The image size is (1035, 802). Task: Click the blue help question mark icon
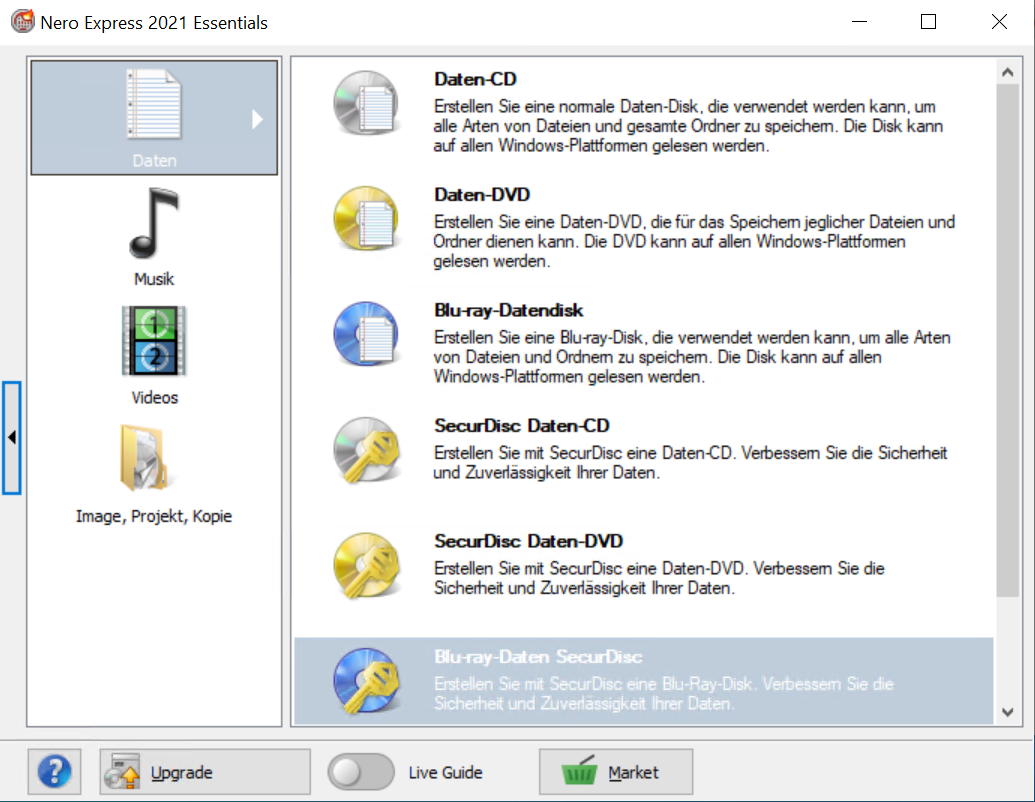[x=54, y=772]
